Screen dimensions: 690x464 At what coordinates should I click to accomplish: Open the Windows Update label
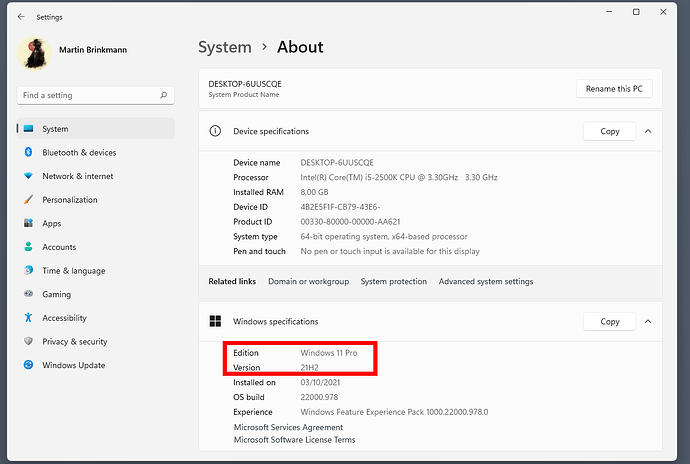73,365
